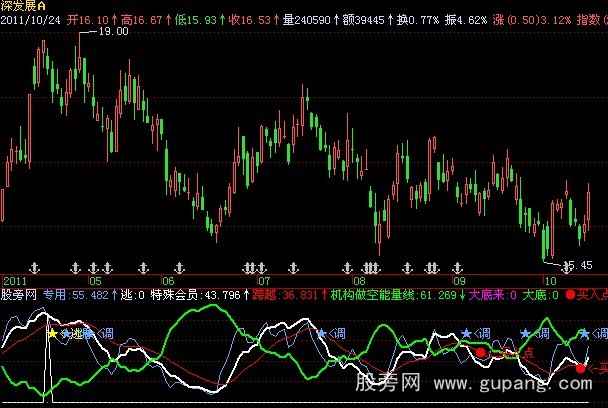608x408 pixels.
Task: Click the red buy dot after 09
Action: pos(481,353)
